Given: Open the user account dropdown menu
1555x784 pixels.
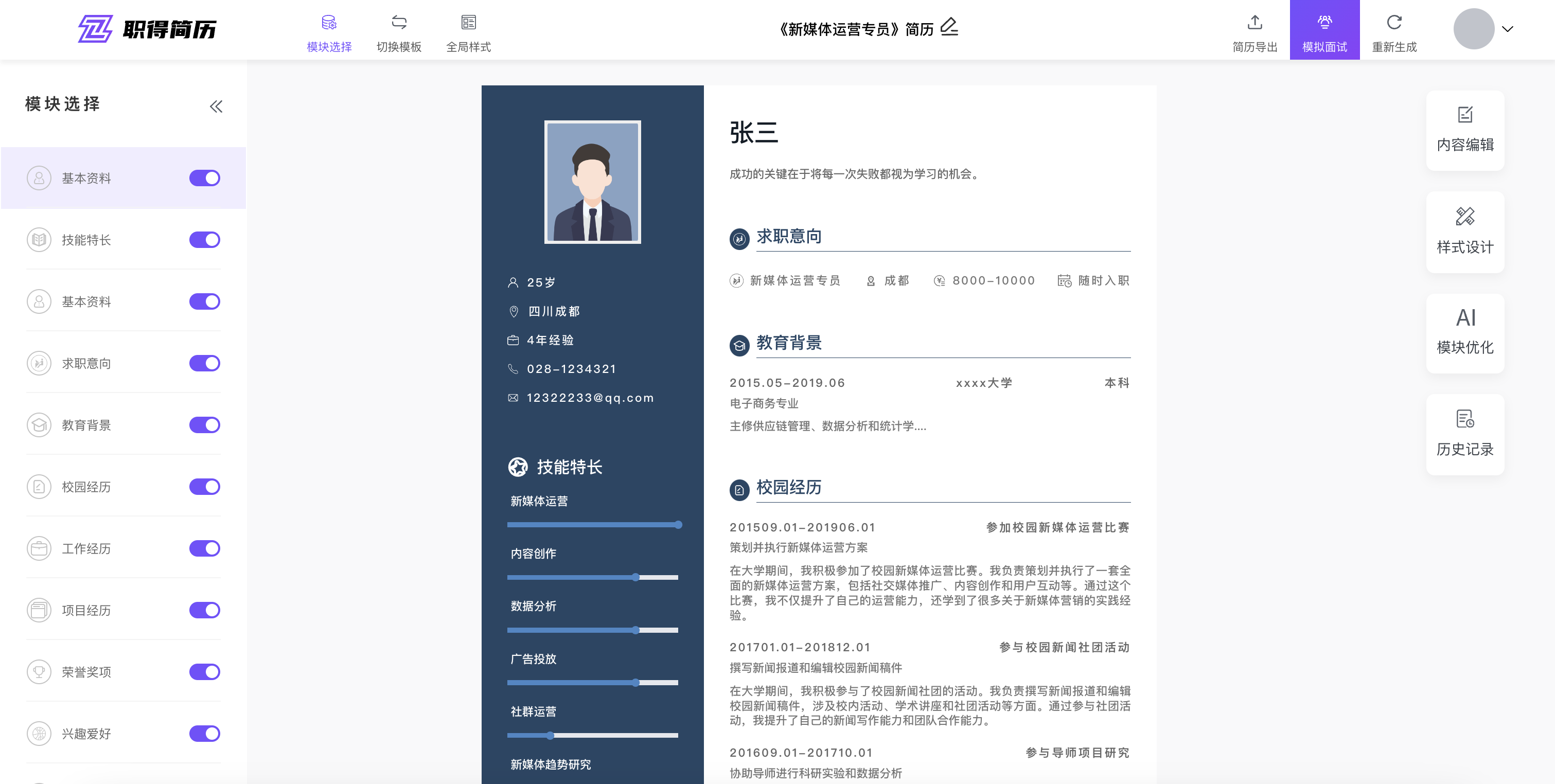Looking at the screenshot, I should pos(1474,28).
